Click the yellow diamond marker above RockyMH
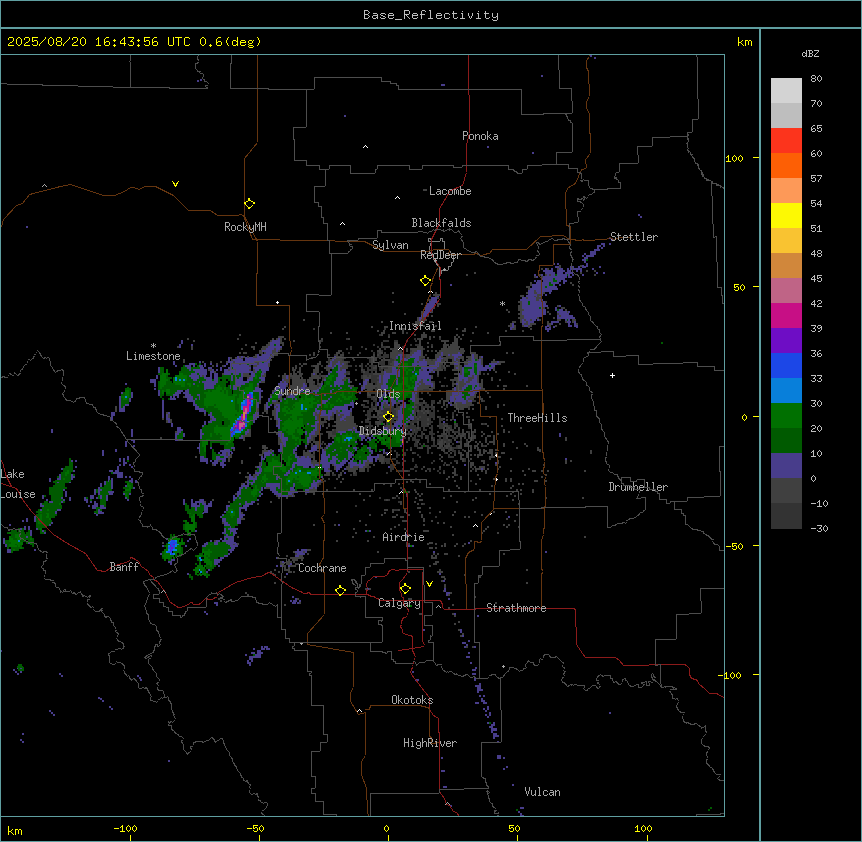The width and height of the screenshot is (862, 842). 249,203
